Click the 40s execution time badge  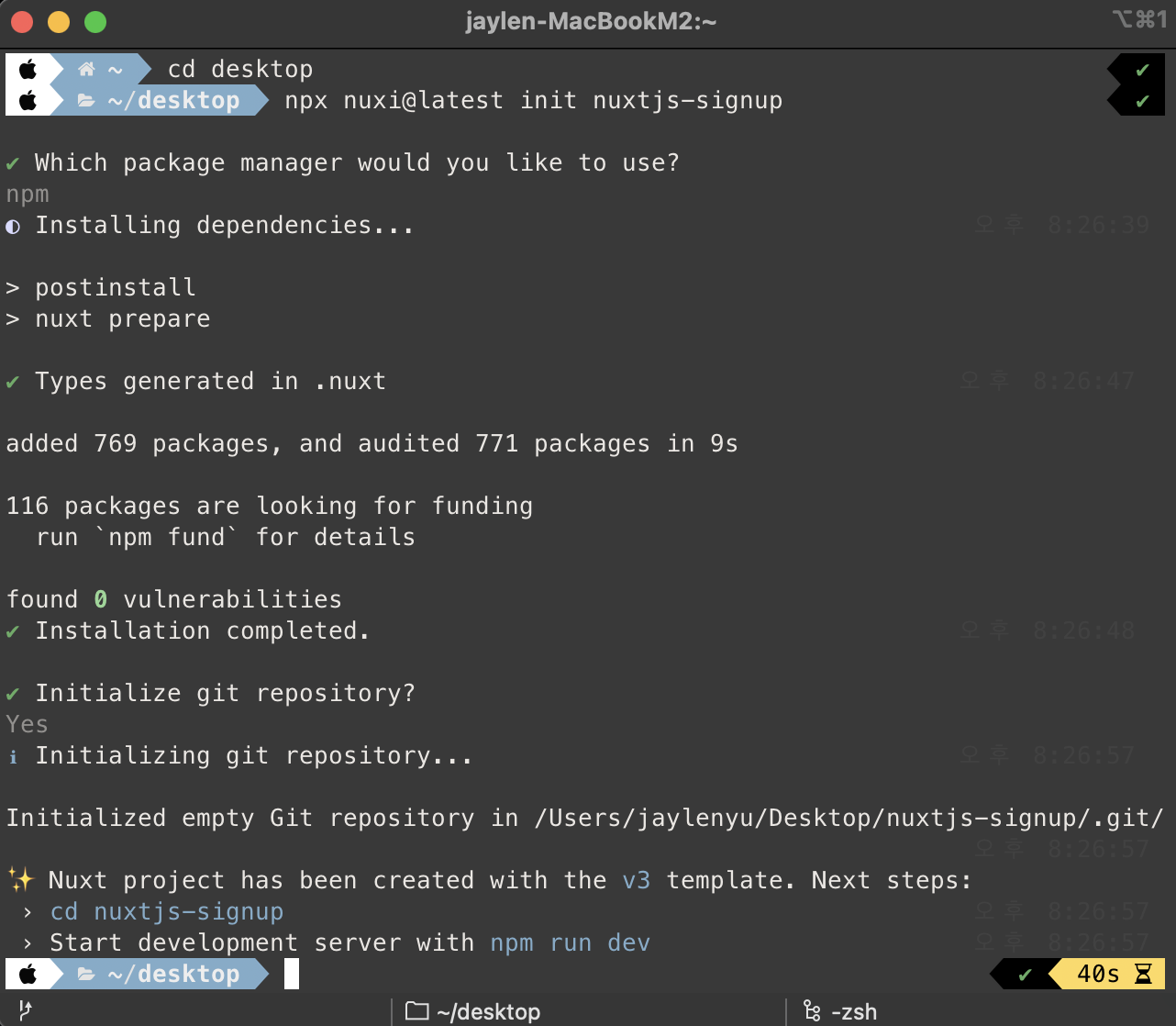[1106, 975]
